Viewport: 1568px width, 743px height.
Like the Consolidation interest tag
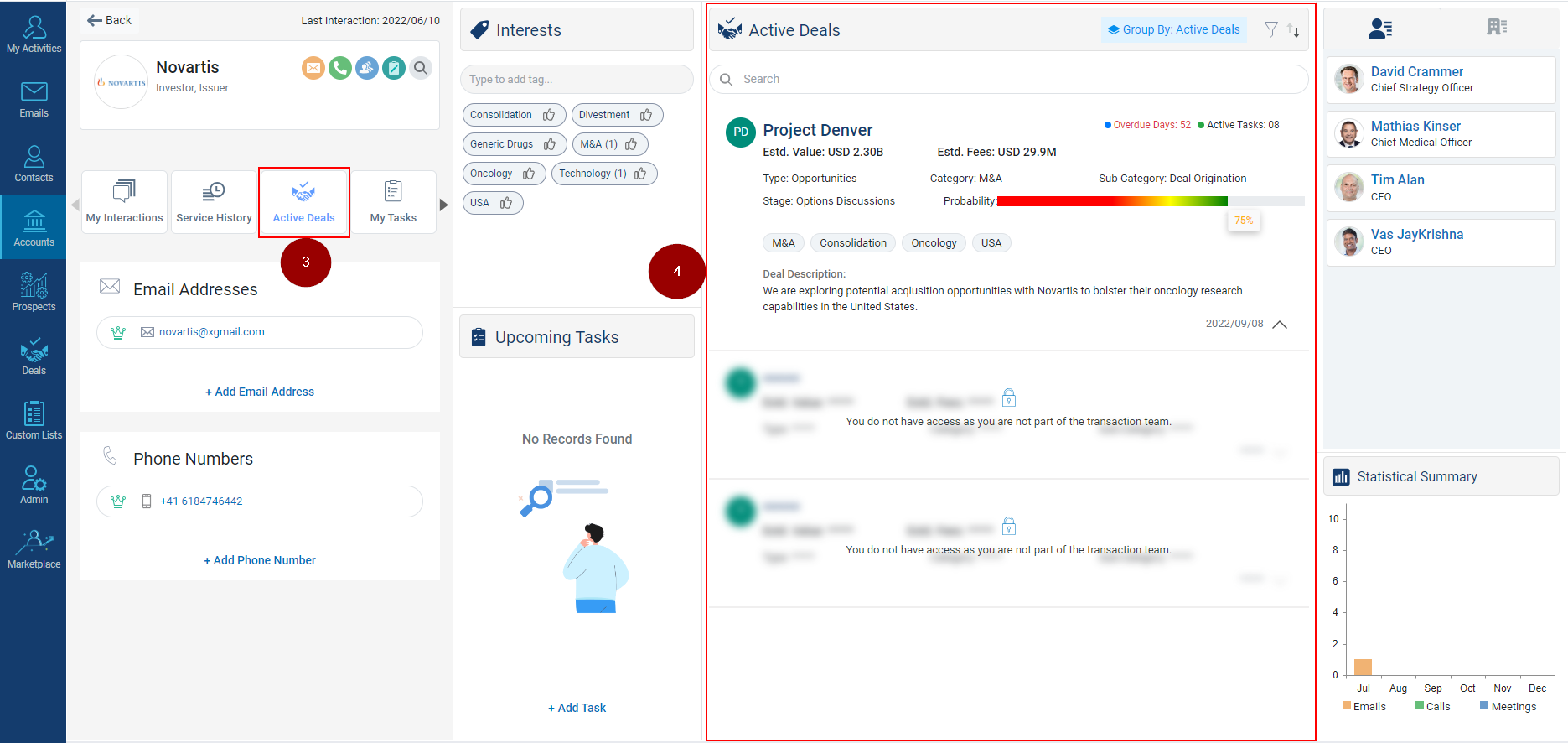click(x=549, y=115)
